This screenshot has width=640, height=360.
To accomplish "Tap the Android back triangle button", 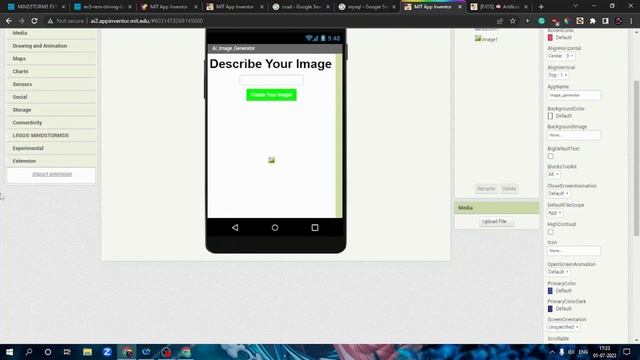I will click(235, 228).
